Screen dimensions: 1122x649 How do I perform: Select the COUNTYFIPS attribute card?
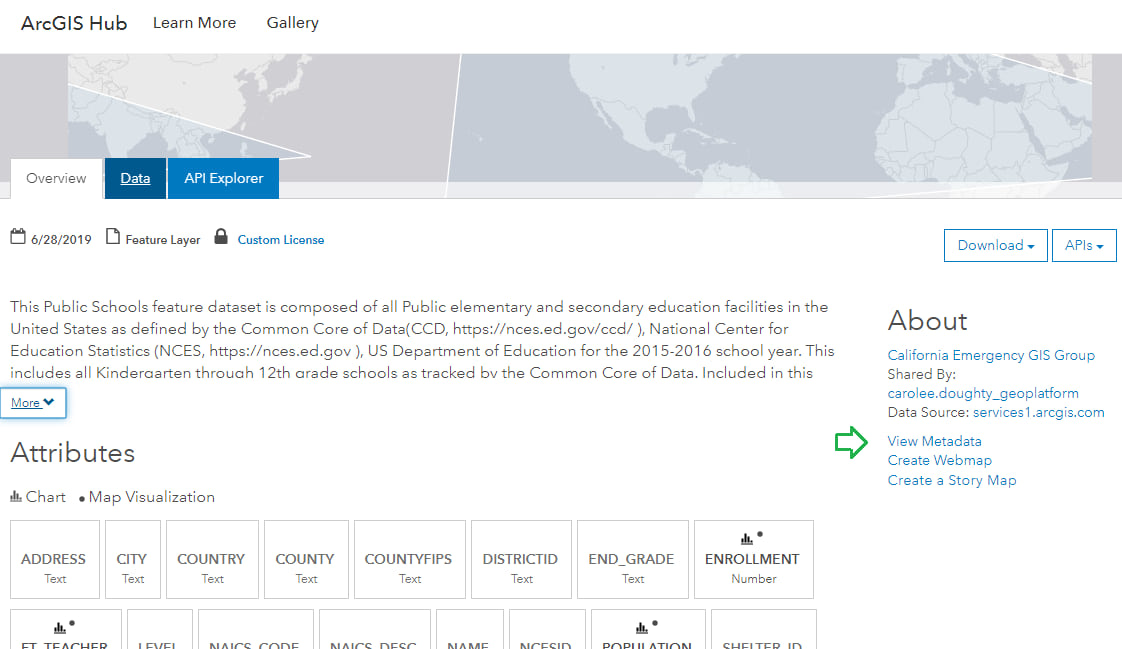pyautogui.click(x=409, y=560)
